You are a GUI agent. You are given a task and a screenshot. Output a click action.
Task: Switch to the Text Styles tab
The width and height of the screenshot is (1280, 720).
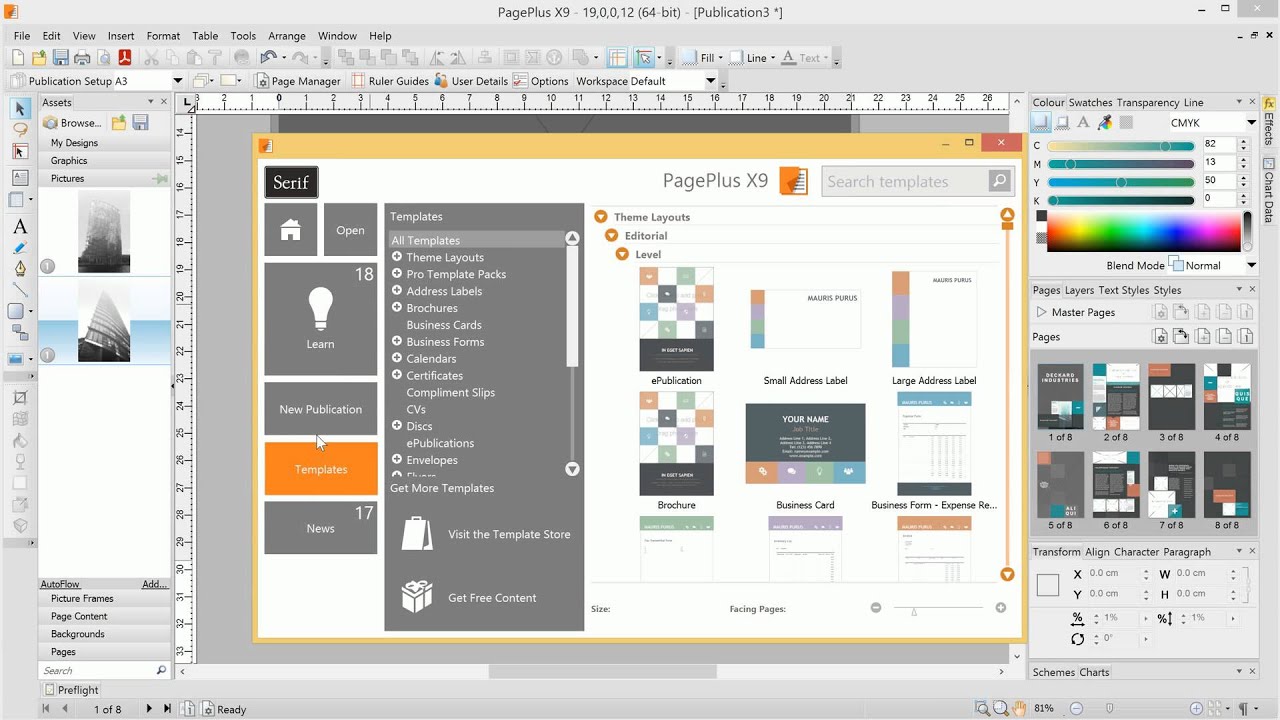(x=1124, y=290)
